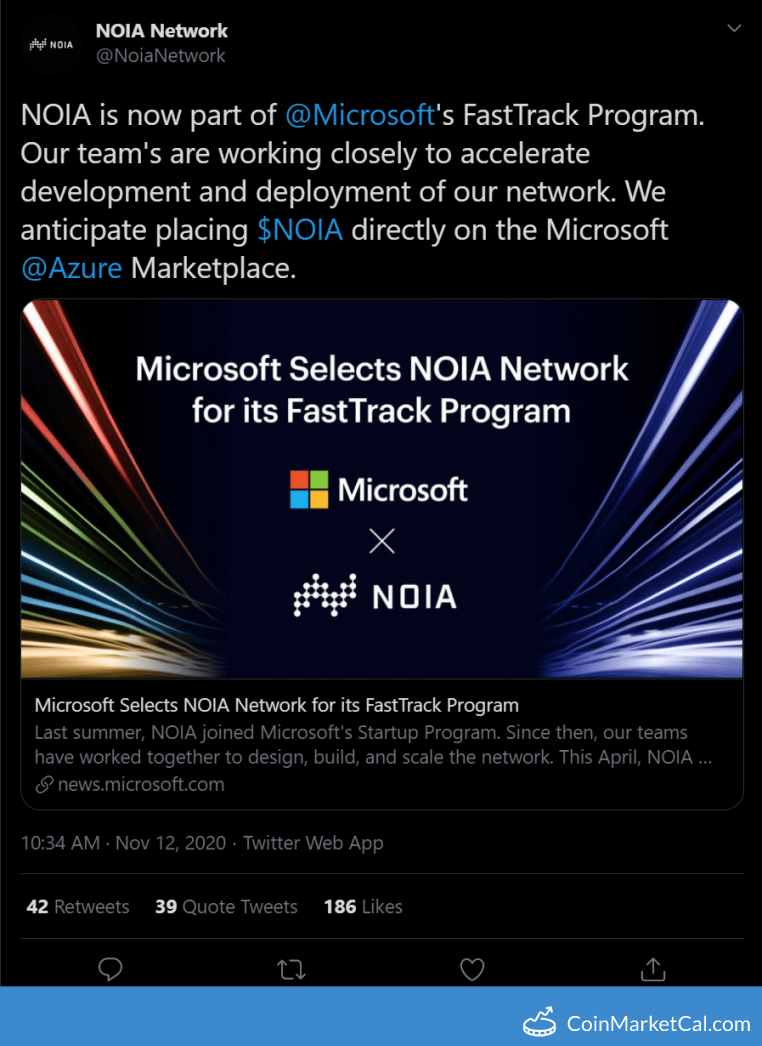Screen dimensions: 762x1046
Task: Click the link chain icon beside news.microsoft.com
Action: (x=44, y=784)
